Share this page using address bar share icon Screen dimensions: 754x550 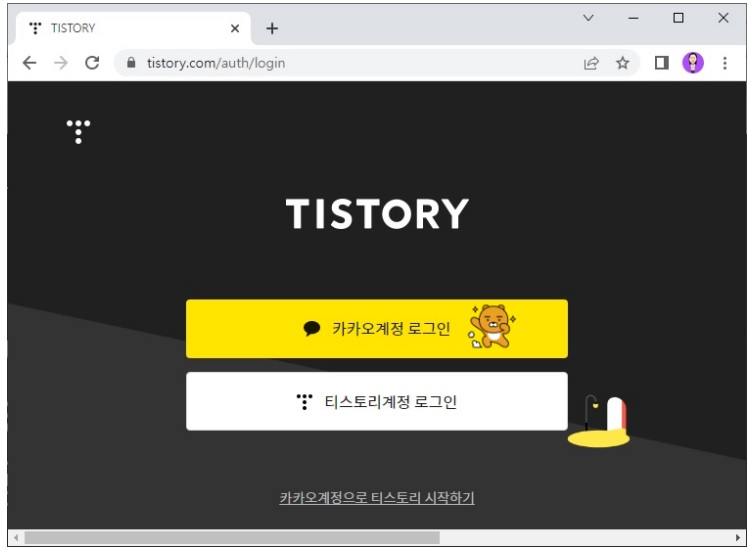tap(591, 63)
